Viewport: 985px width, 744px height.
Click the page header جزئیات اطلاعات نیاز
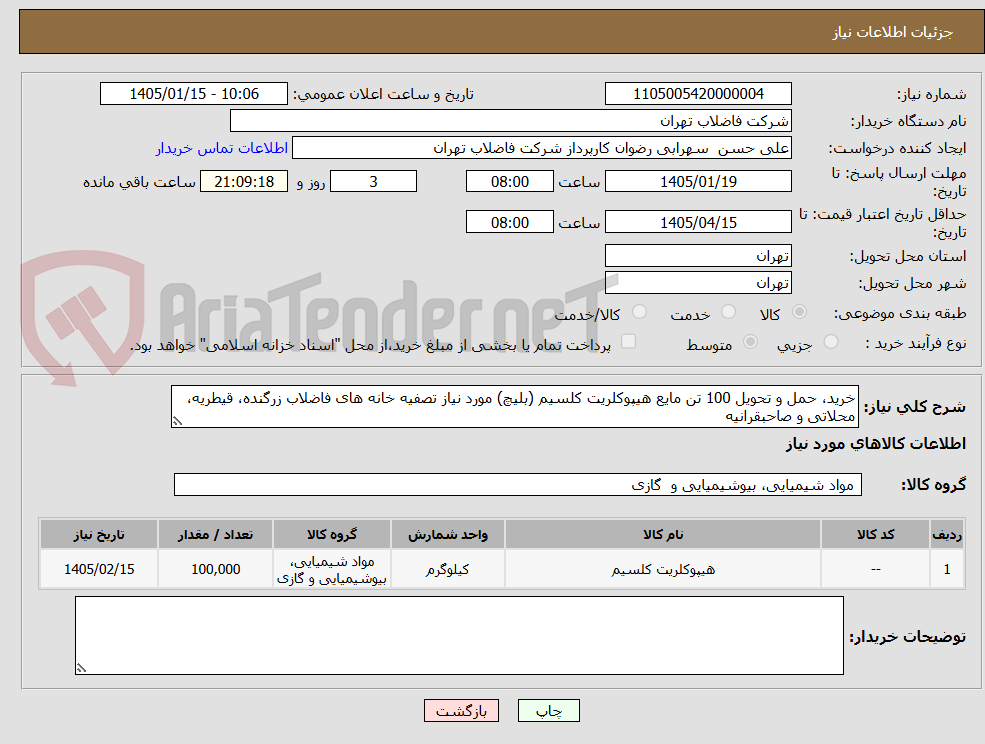(x=893, y=32)
